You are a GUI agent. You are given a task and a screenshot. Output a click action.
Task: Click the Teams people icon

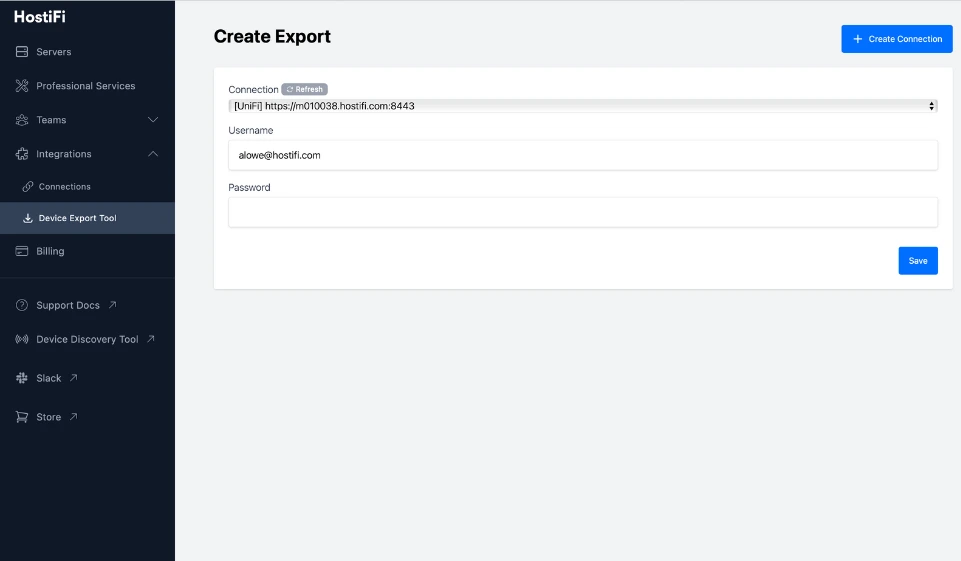[22, 120]
